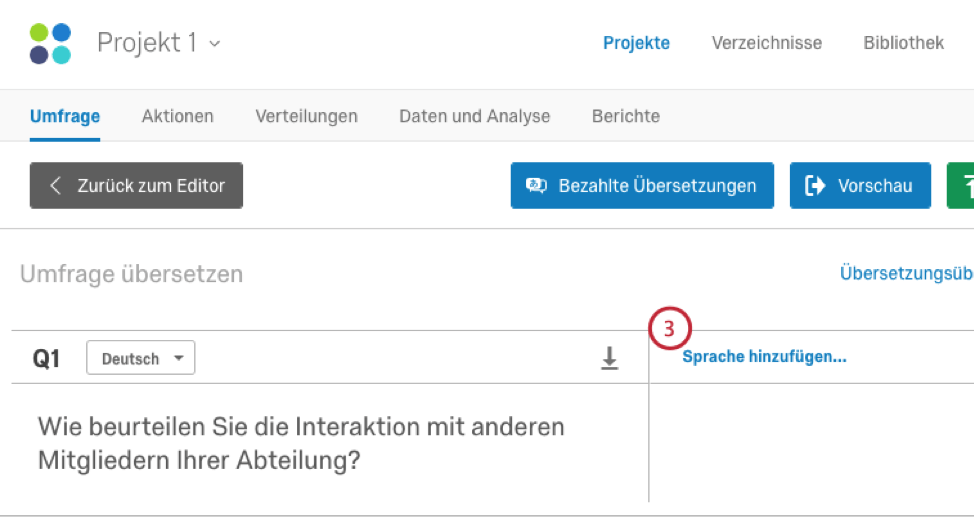Click the exit-arrow icon on Vorschau
Viewport: 974px width, 522px height.
[815, 185]
